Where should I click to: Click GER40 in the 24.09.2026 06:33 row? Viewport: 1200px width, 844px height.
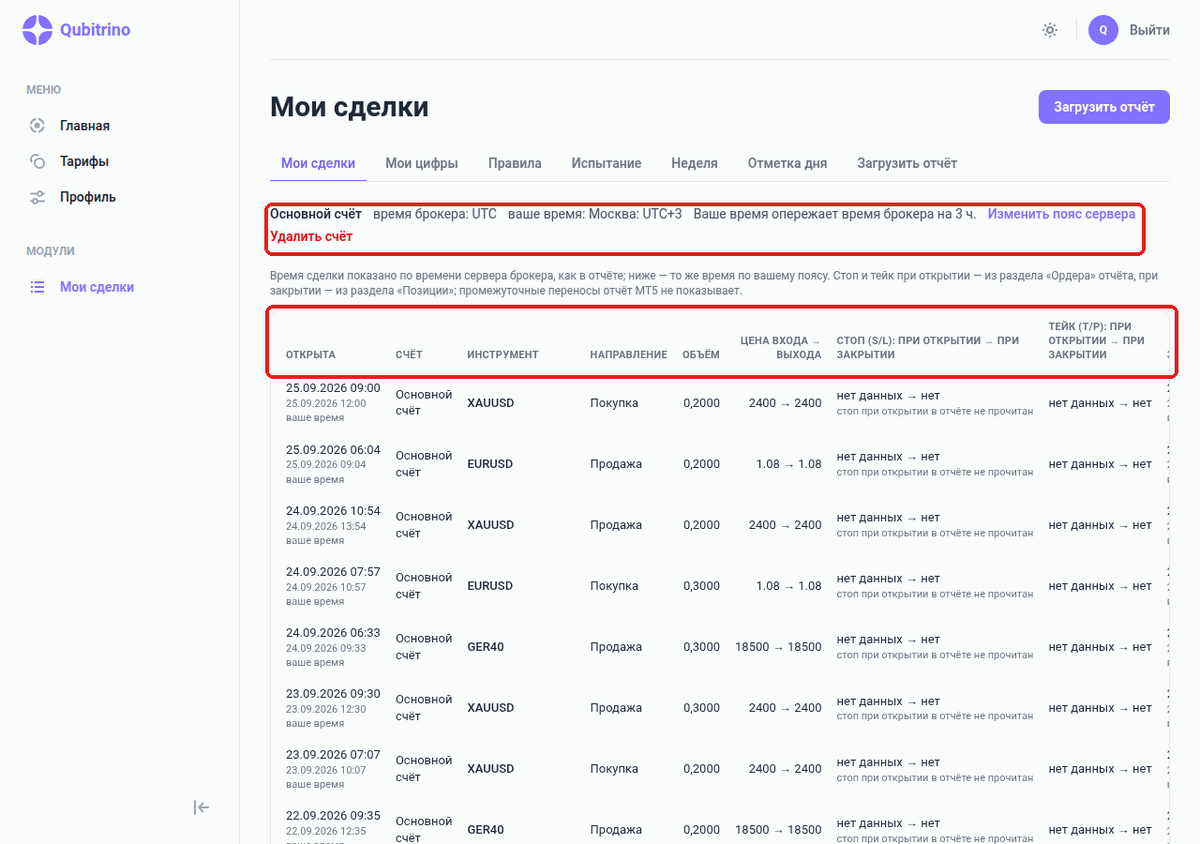pos(486,647)
